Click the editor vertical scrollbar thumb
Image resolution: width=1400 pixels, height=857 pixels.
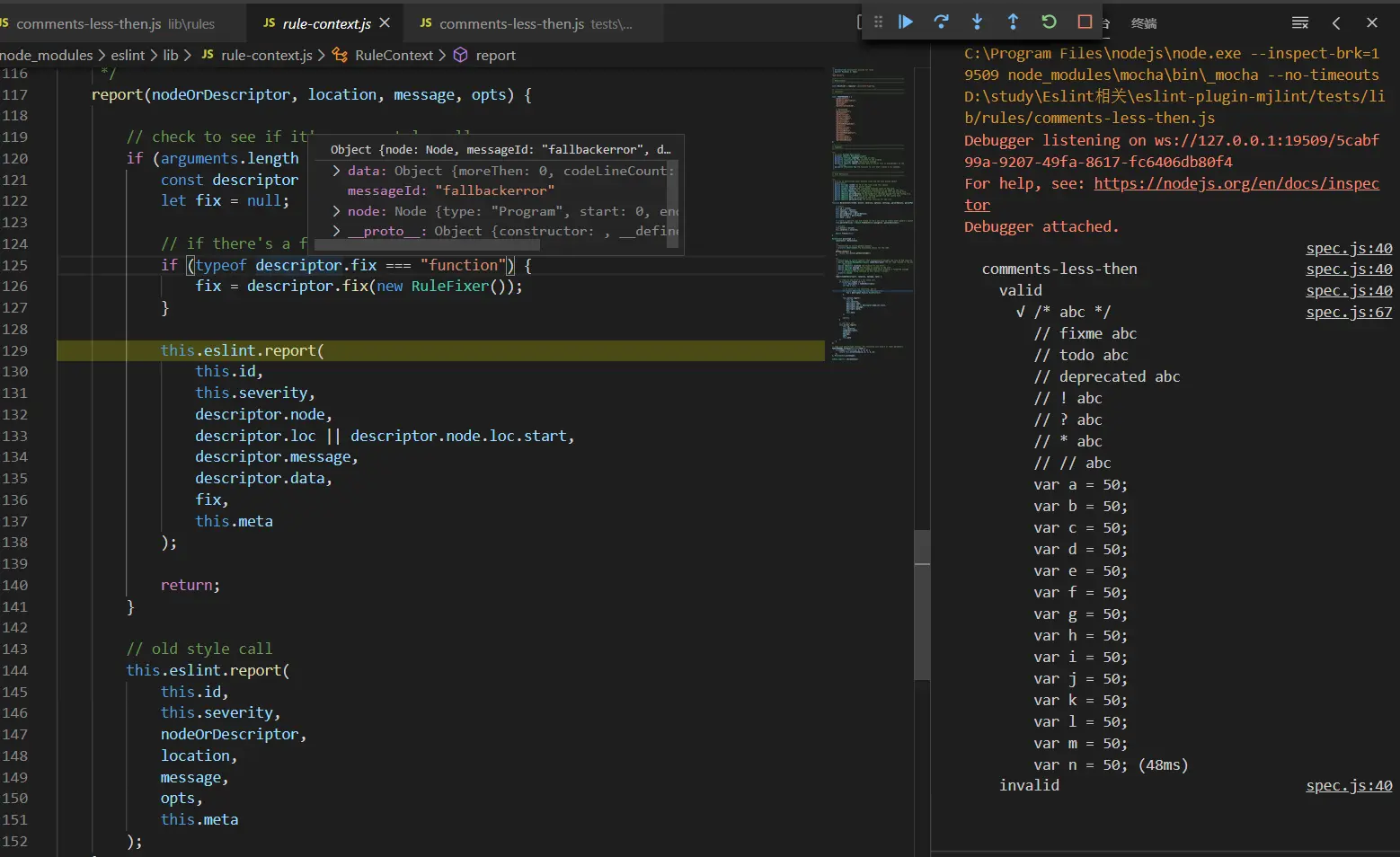[922, 605]
